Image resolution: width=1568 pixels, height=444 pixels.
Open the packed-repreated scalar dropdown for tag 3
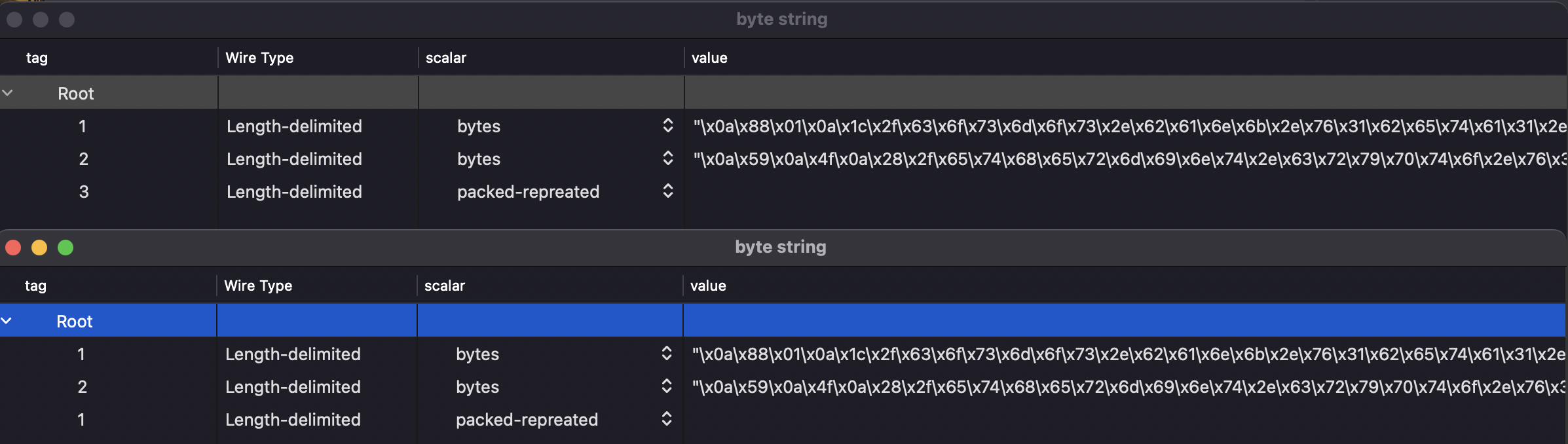[667, 191]
